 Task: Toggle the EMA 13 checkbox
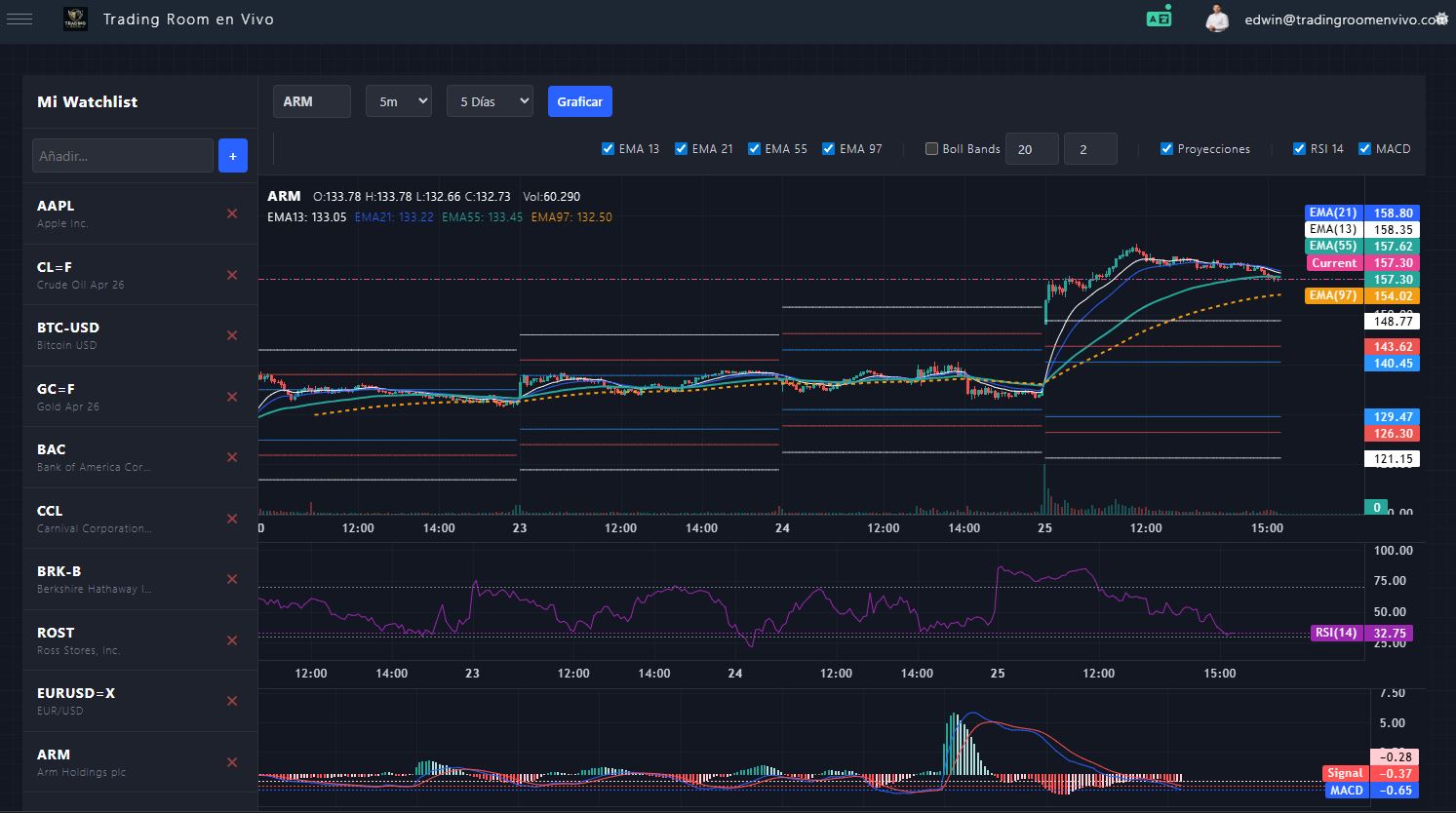coord(609,149)
